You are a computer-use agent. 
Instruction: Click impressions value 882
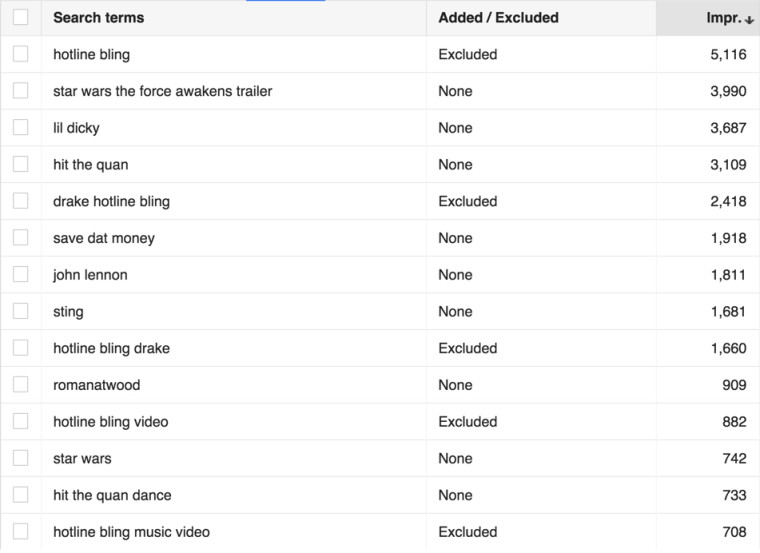(734, 422)
